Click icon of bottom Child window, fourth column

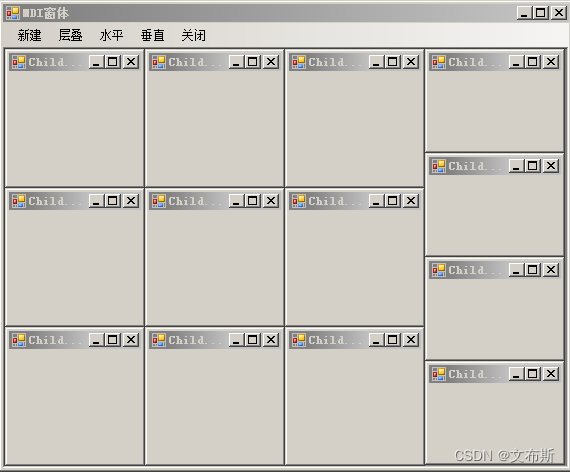click(438, 374)
